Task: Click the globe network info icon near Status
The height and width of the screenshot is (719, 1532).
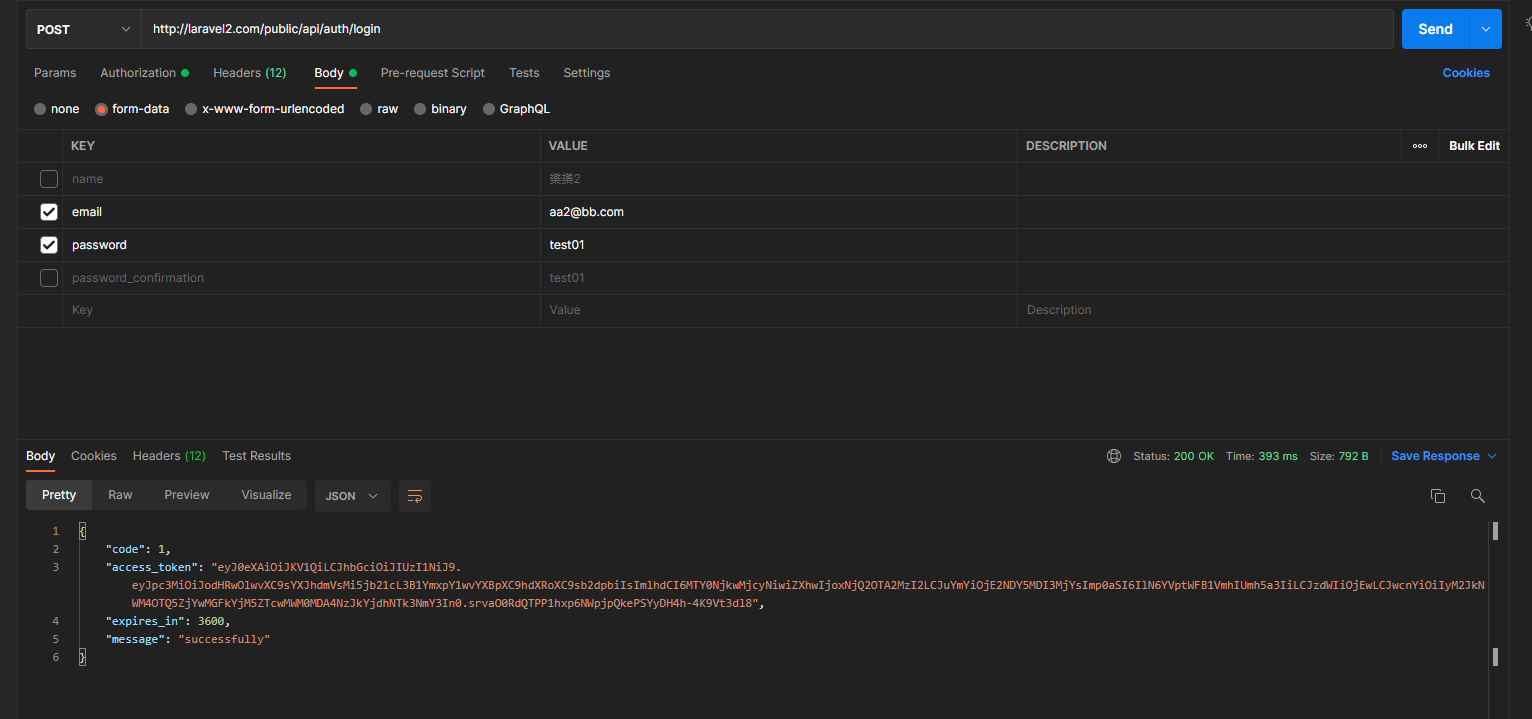Action: pyautogui.click(x=1114, y=456)
